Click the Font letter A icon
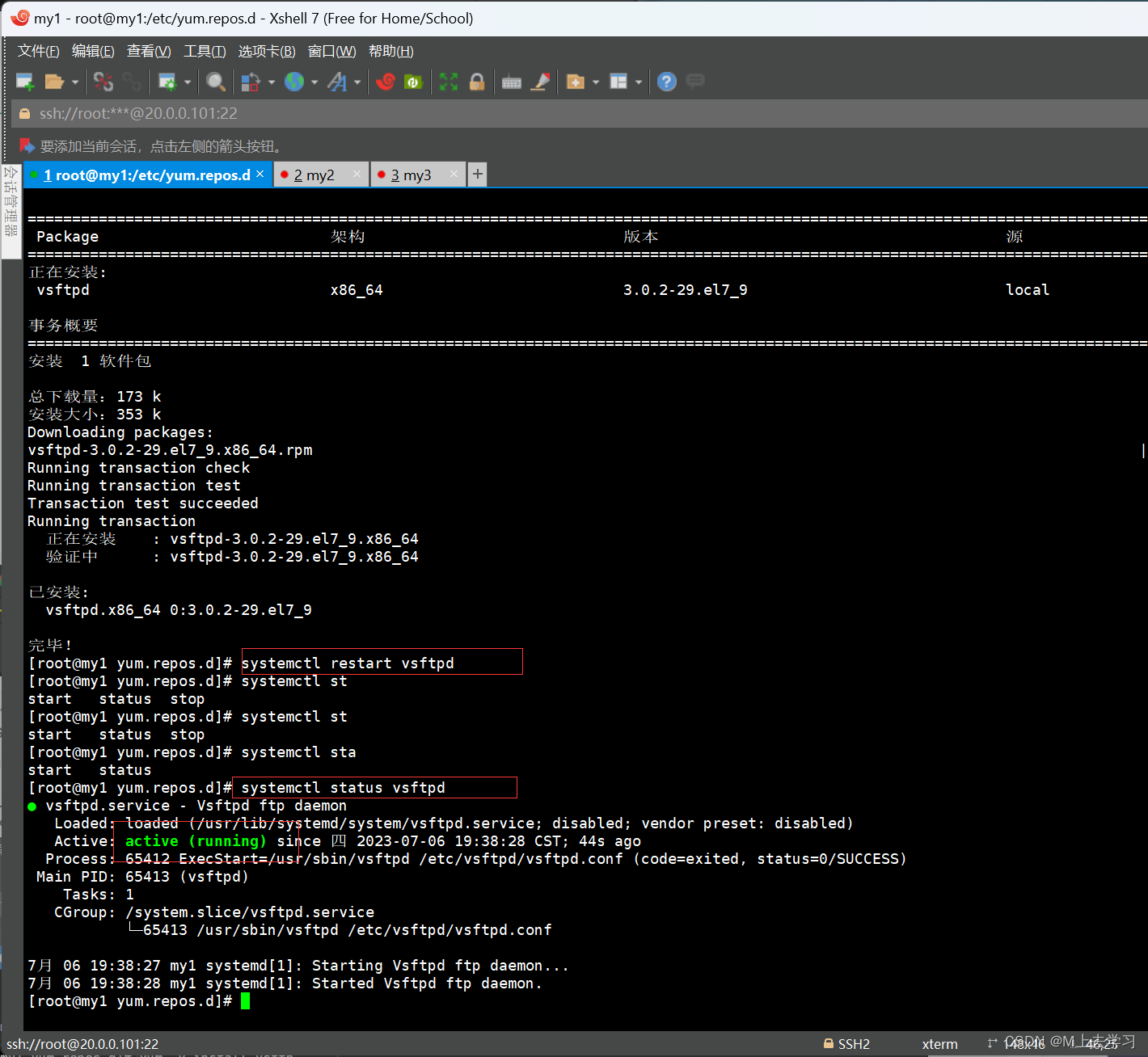1148x1057 pixels. [x=337, y=82]
